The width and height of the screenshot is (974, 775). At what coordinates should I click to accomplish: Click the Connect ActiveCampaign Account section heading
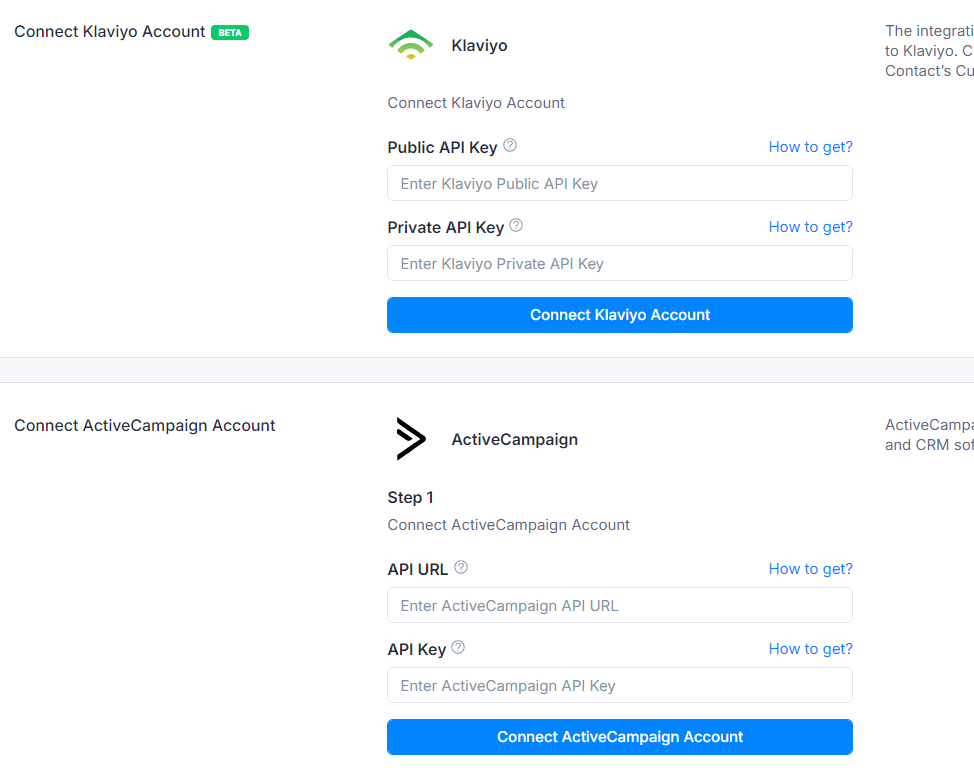(x=145, y=425)
